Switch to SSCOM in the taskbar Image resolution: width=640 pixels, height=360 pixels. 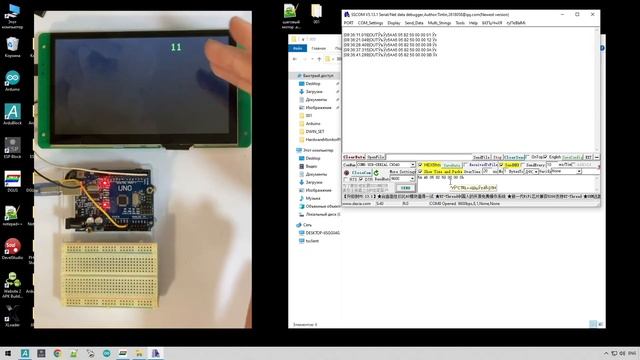[x=156, y=353]
